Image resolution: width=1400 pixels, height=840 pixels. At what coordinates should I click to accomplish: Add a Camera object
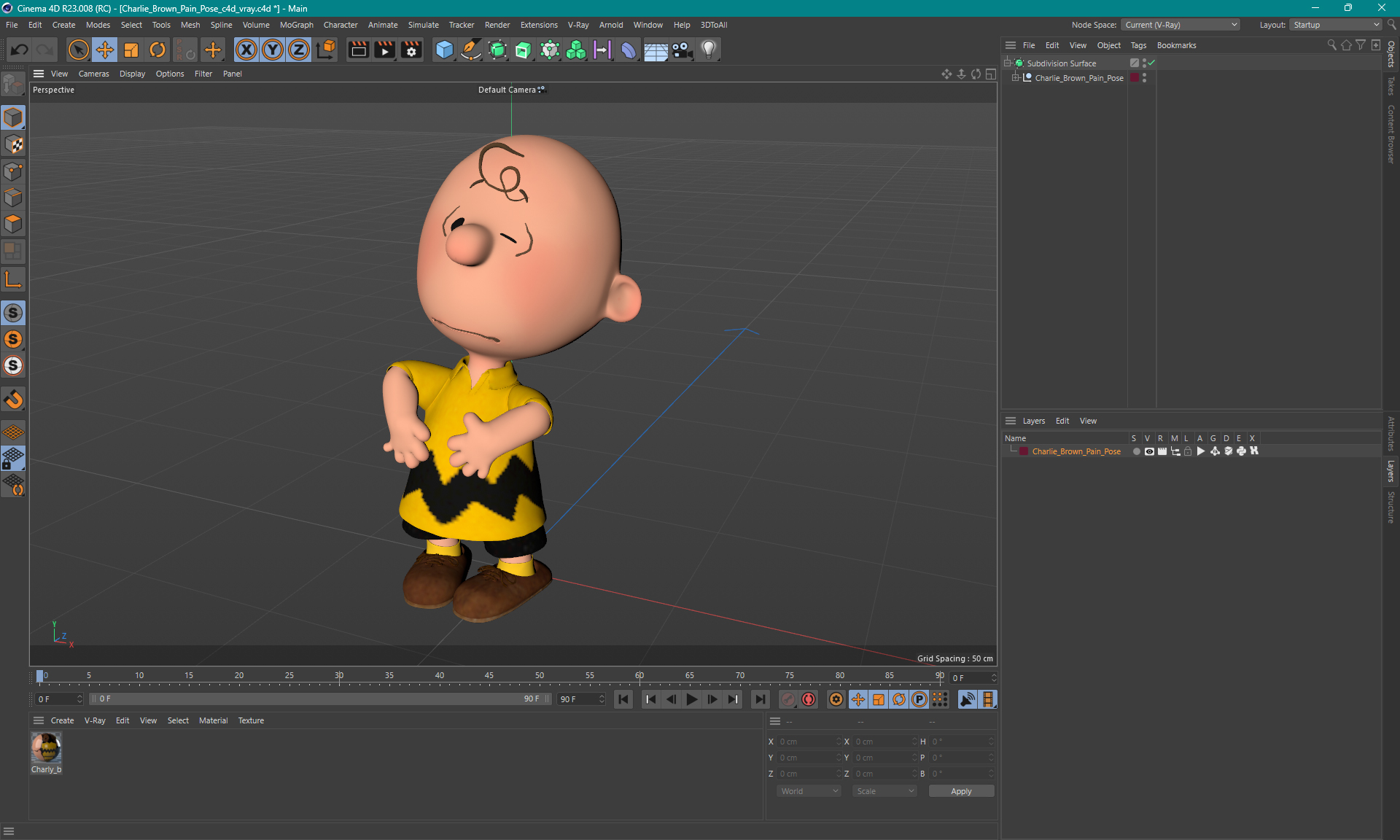[x=682, y=50]
